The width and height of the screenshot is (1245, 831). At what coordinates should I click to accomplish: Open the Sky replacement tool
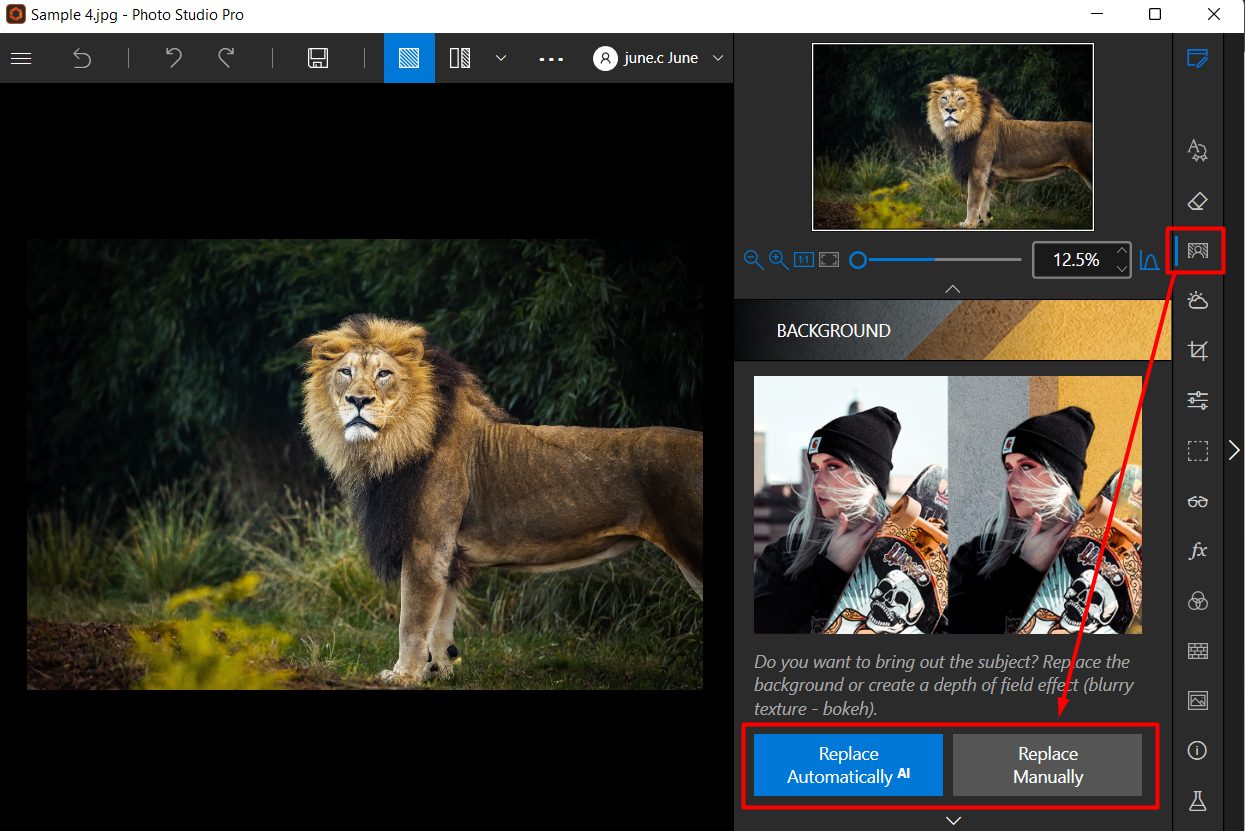click(1198, 300)
